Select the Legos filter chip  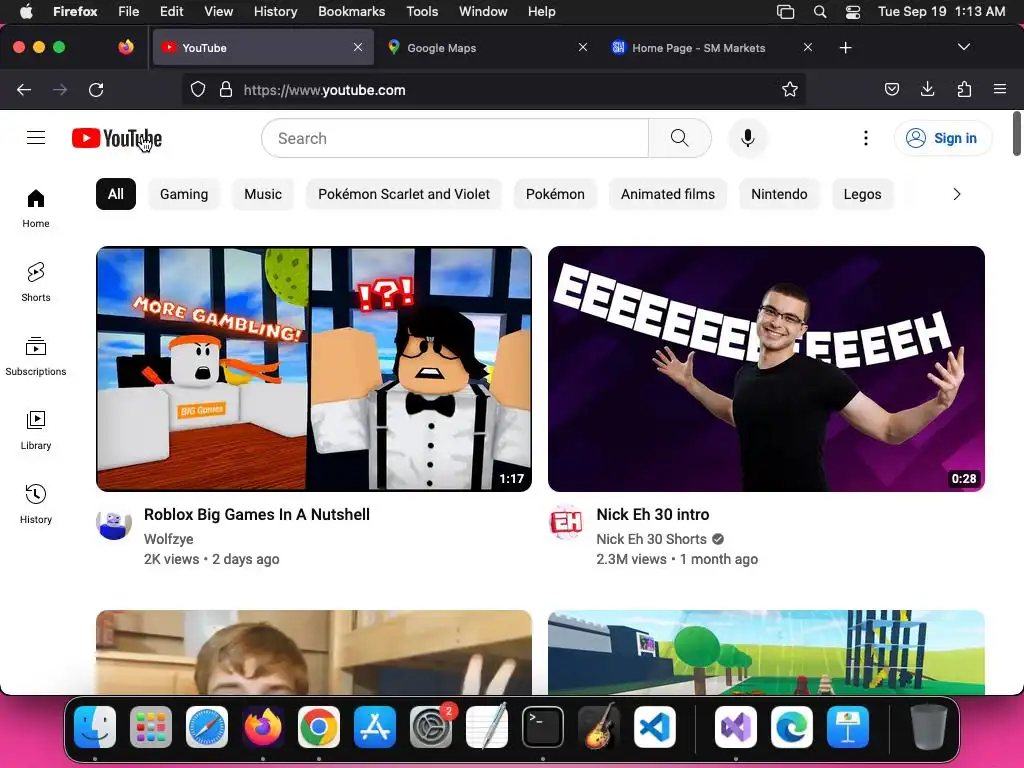(863, 194)
